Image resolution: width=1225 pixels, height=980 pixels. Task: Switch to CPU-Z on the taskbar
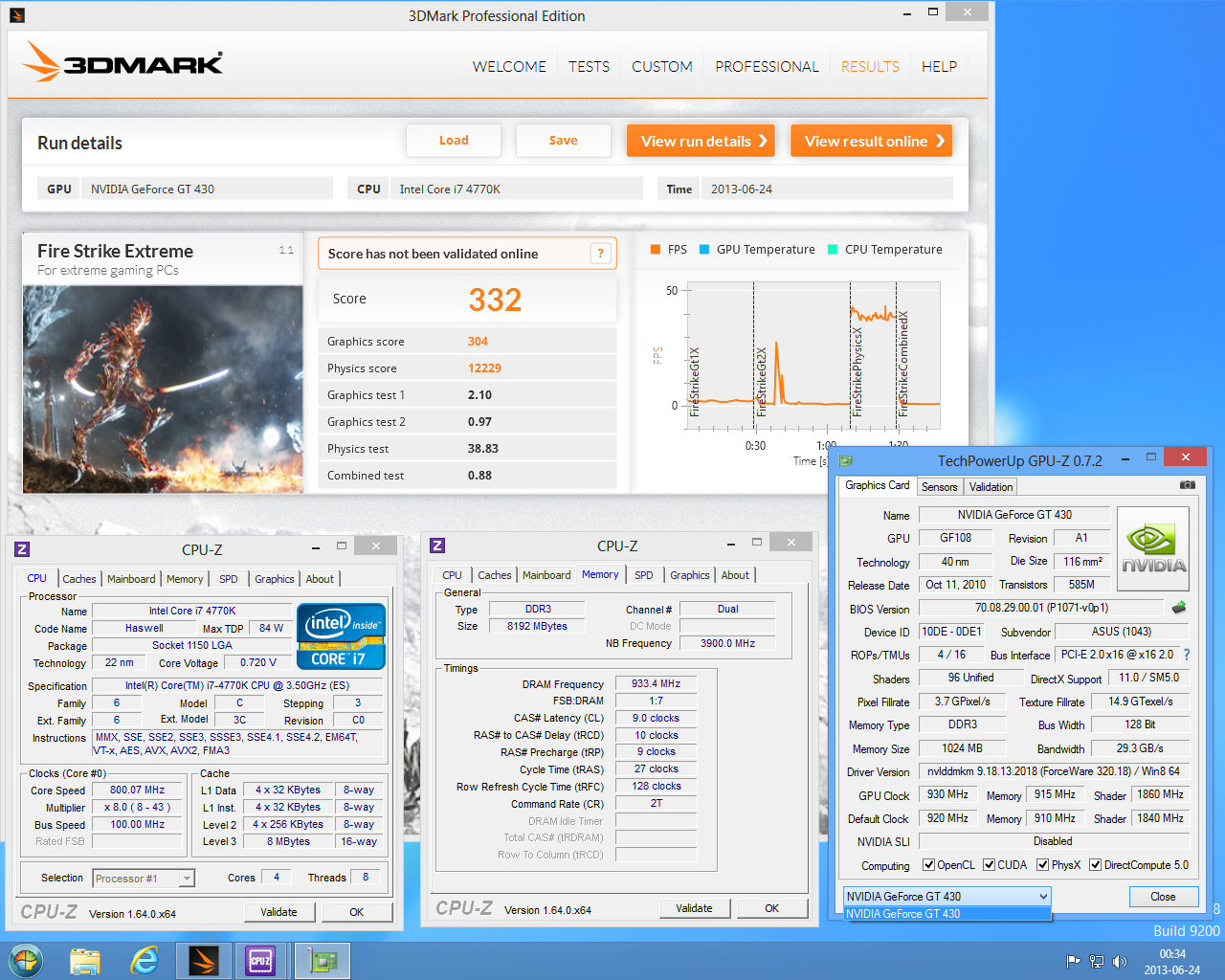coord(262,961)
